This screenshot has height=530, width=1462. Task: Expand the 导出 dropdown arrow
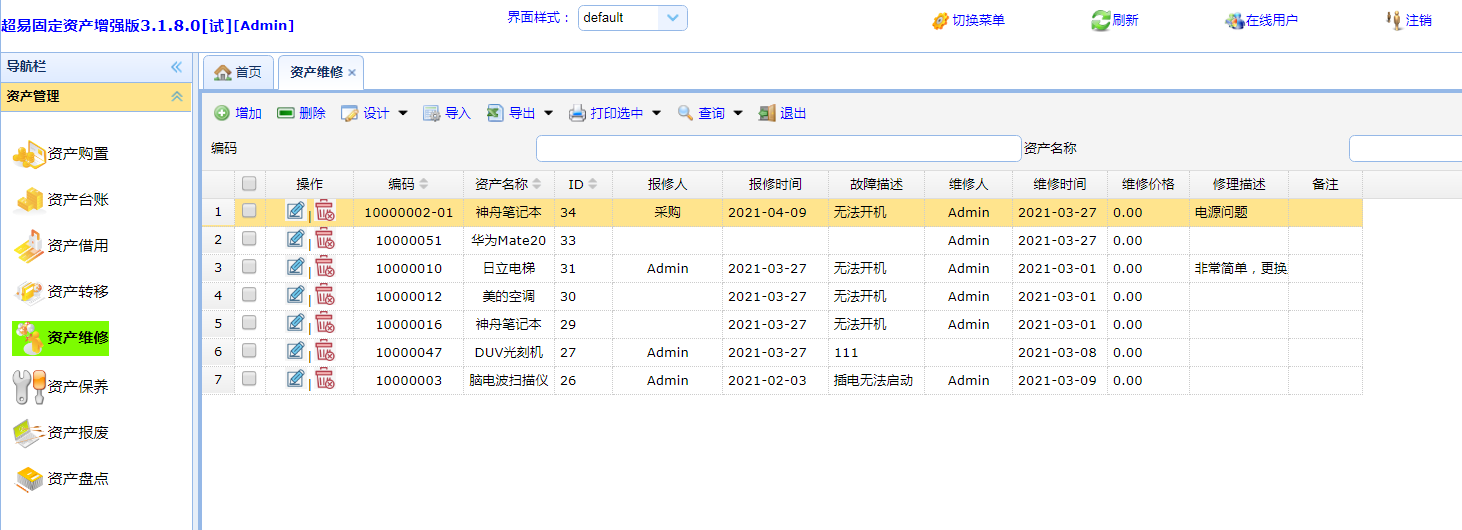click(x=548, y=114)
